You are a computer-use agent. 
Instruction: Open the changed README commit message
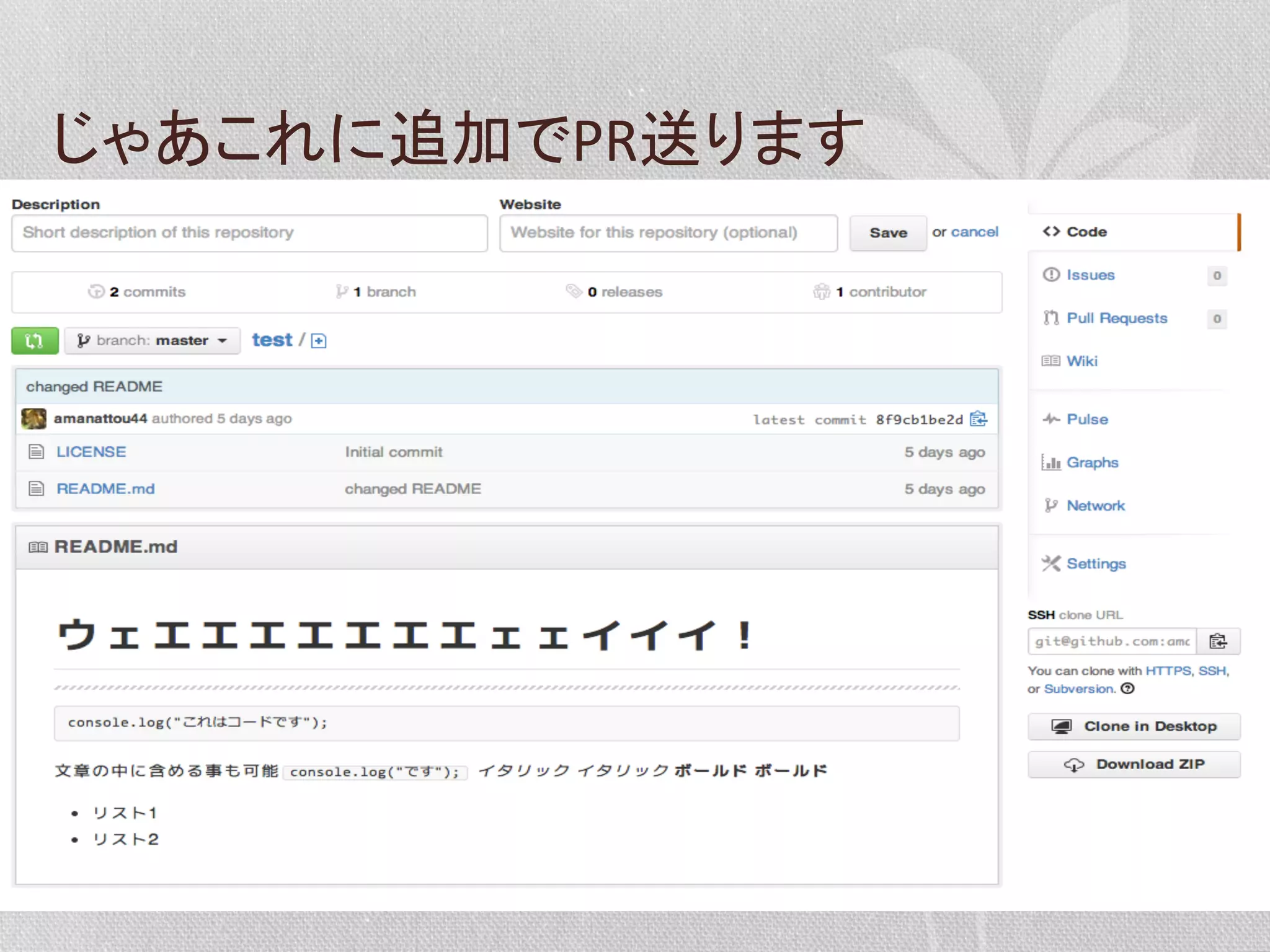[94, 387]
